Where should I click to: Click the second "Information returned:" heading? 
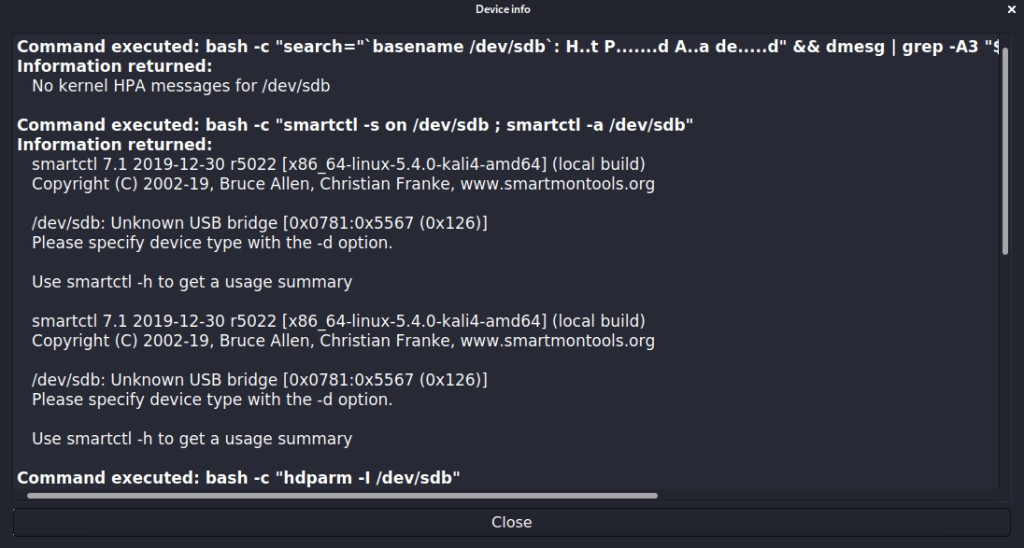click(115, 145)
